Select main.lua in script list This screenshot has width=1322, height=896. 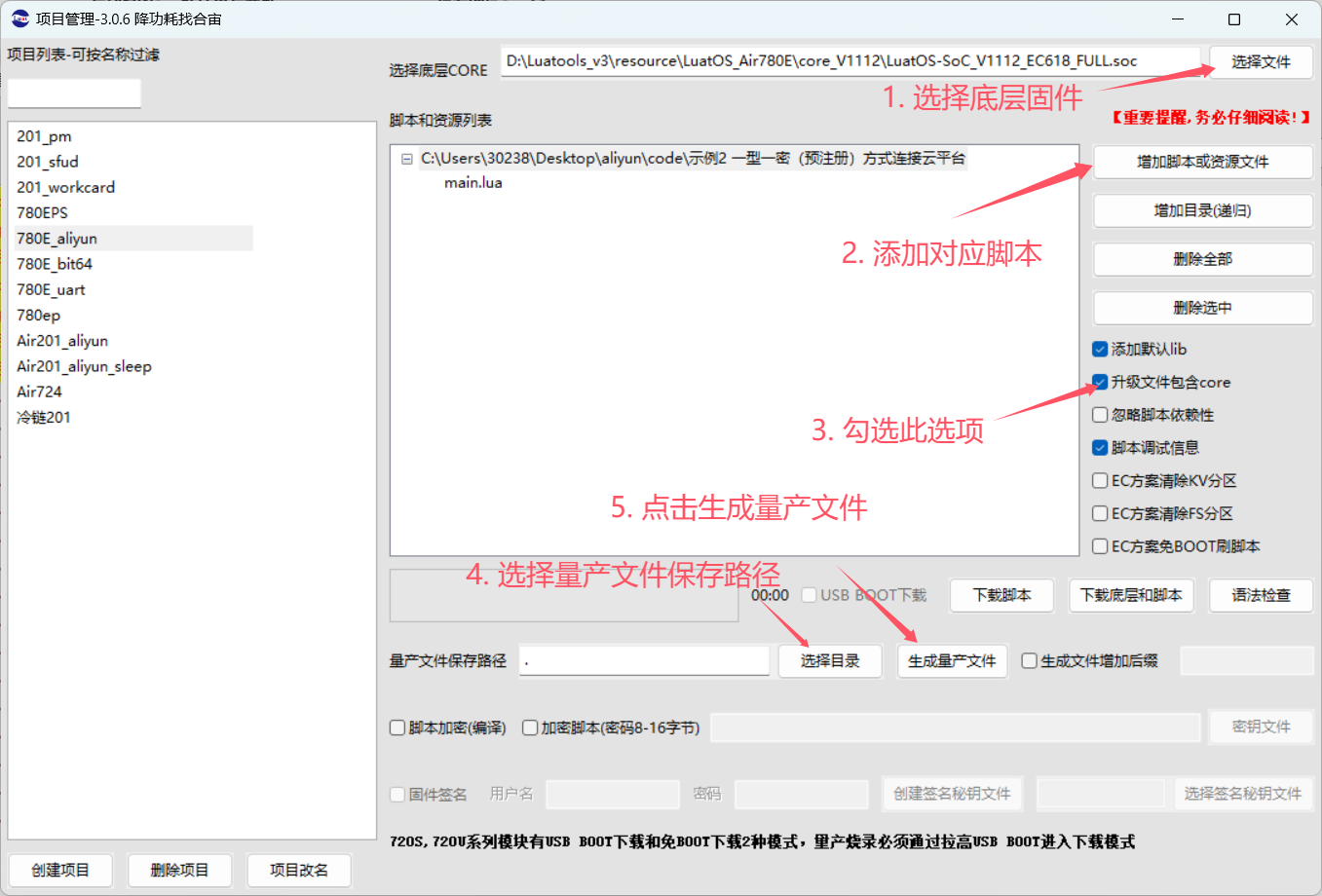[x=473, y=183]
